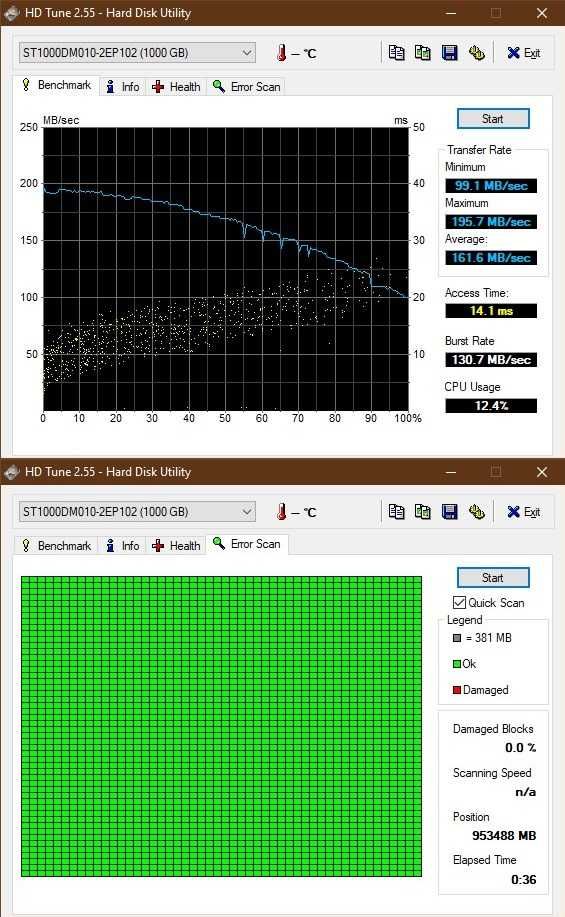This screenshot has width=565, height=917.
Task: Click copy text icon in upper window toolbar
Action: pyautogui.click(x=397, y=53)
